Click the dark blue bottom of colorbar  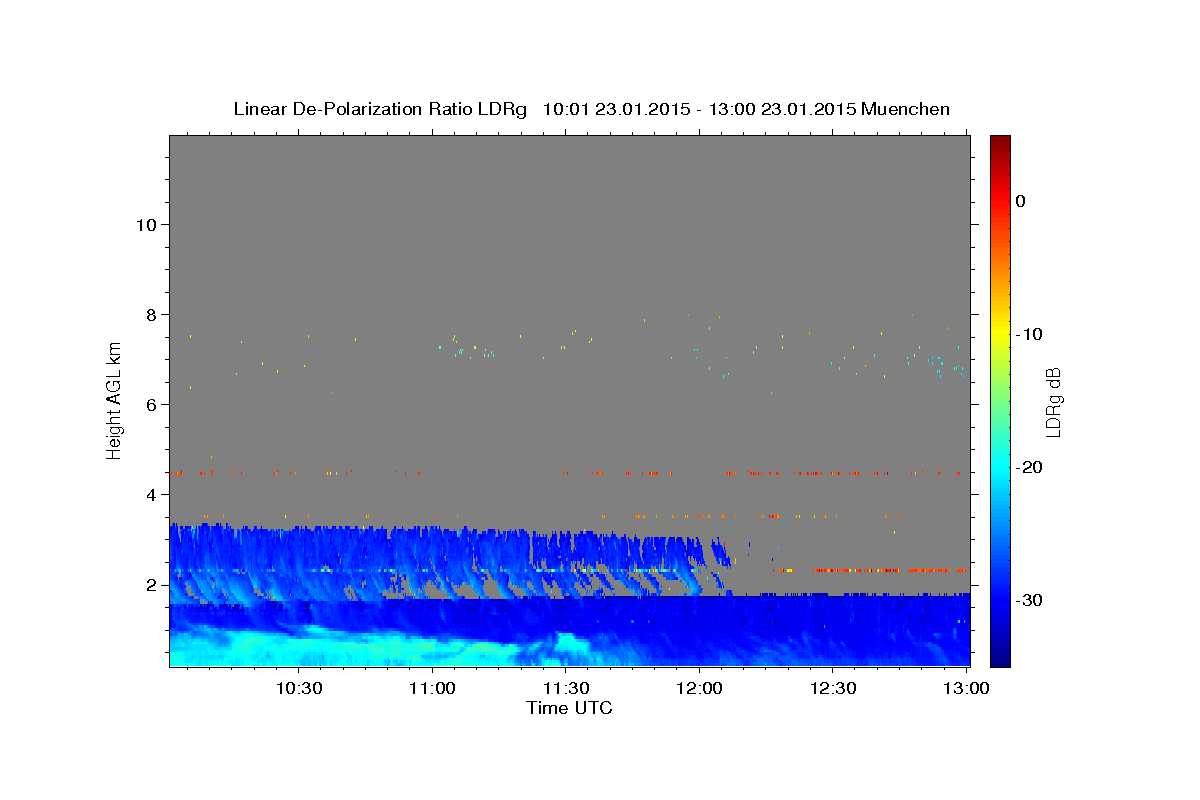click(x=1000, y=660)
